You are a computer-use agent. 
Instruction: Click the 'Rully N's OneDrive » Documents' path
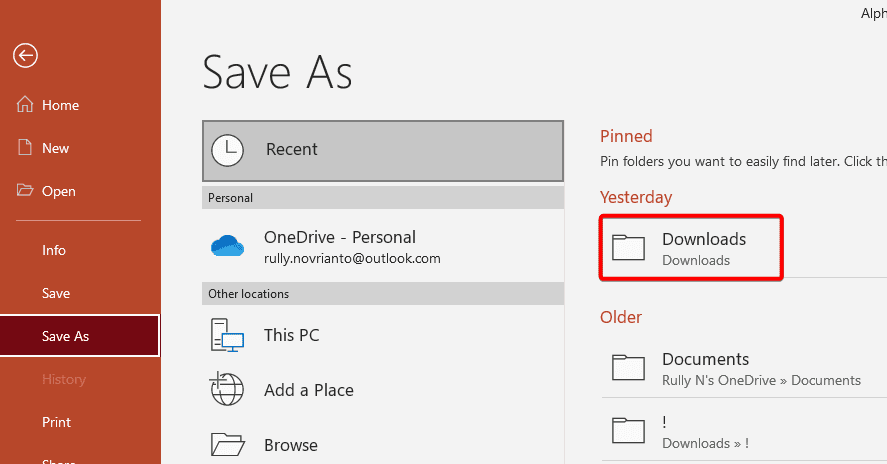(761, 380)
